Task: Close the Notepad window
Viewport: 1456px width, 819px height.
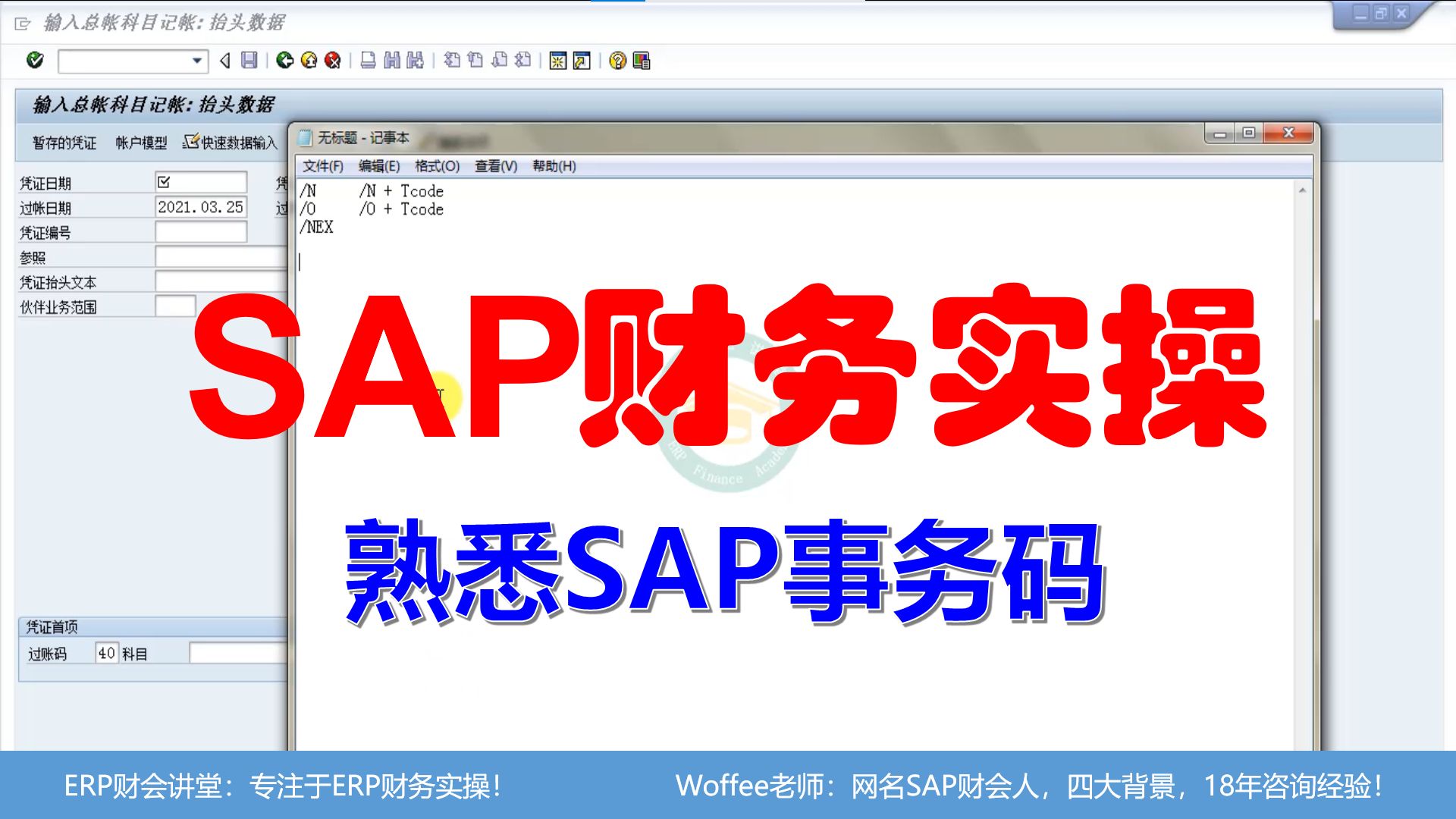Action: 1288,133
